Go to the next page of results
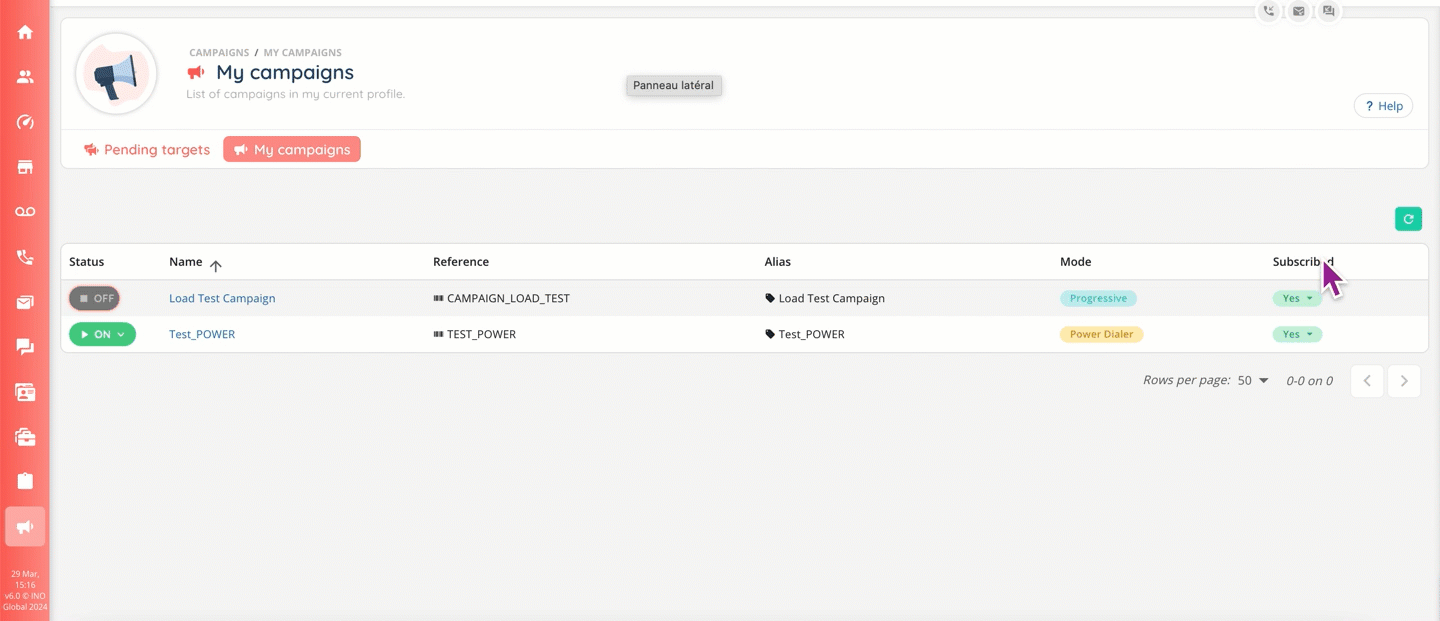The image size is (1440, 621). click(x=1404, y=381)
